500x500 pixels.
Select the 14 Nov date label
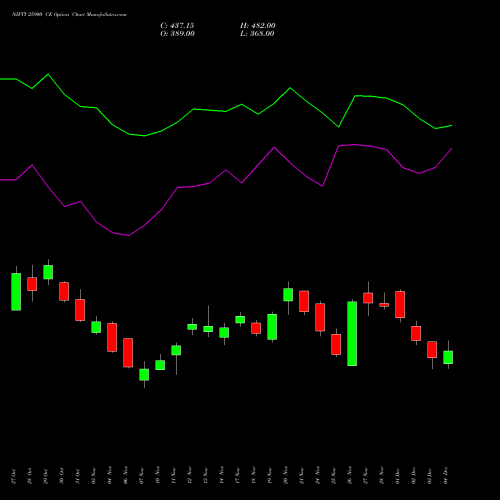click(221, 476)
